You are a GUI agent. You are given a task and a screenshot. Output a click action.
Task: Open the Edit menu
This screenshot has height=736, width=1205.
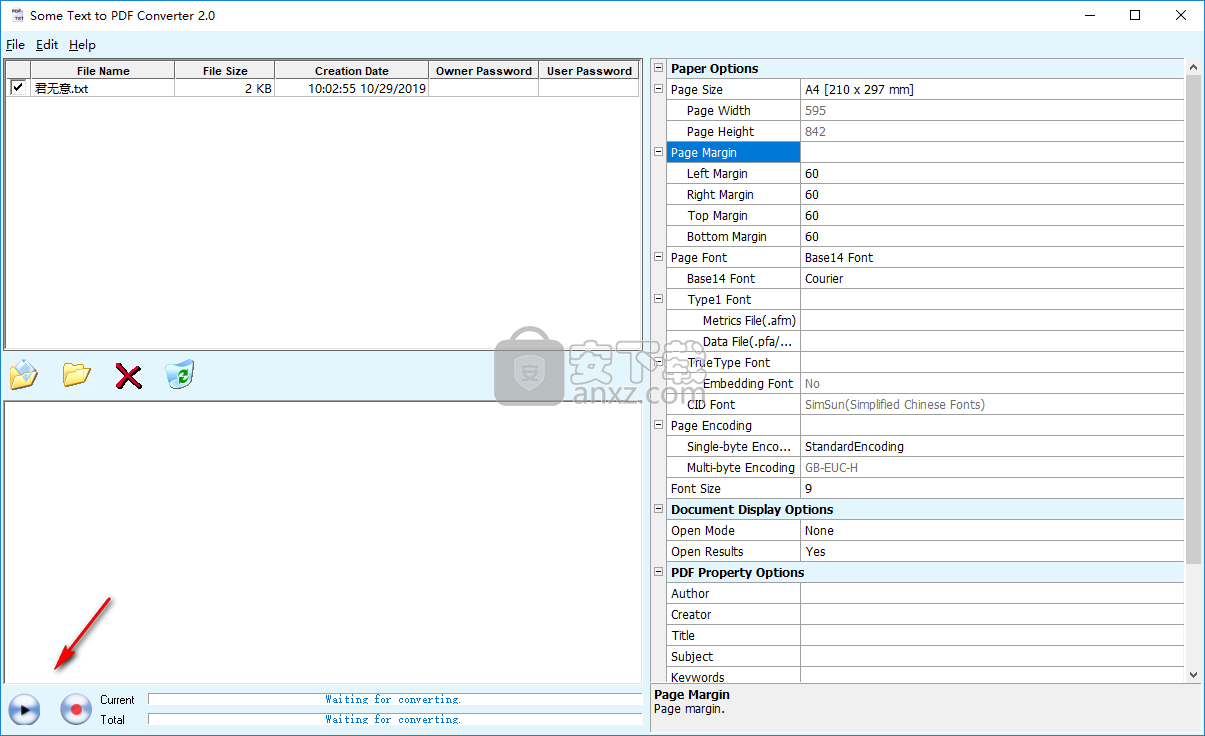(47, 45)
